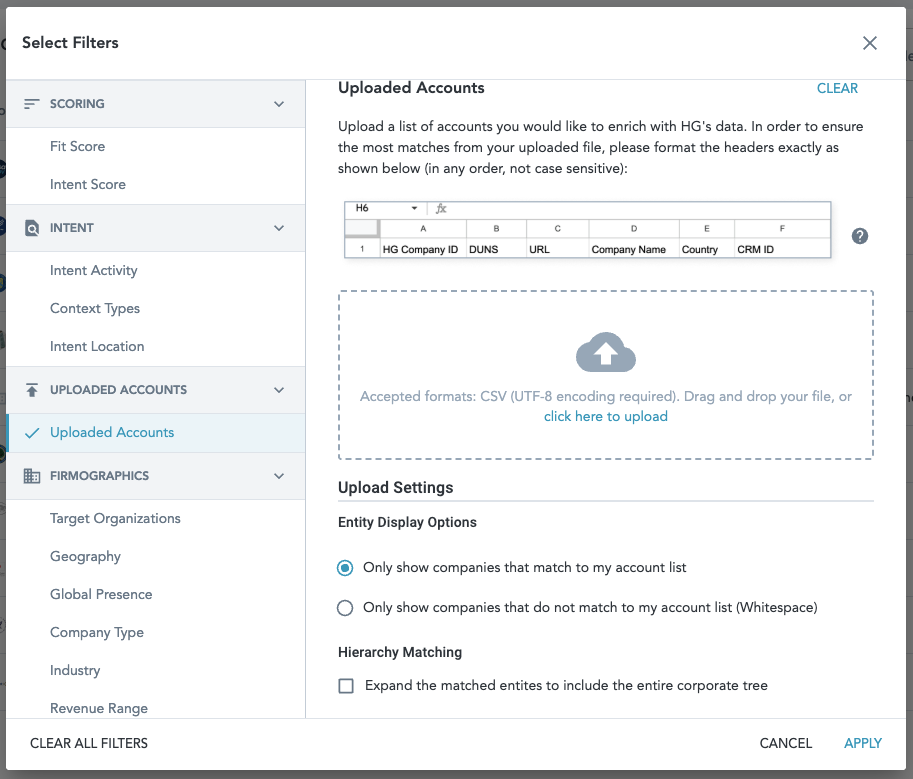Click the 'click here to upload' link
Image resolution: width=913 pixels, height=779 pixels.
[605, 416]
